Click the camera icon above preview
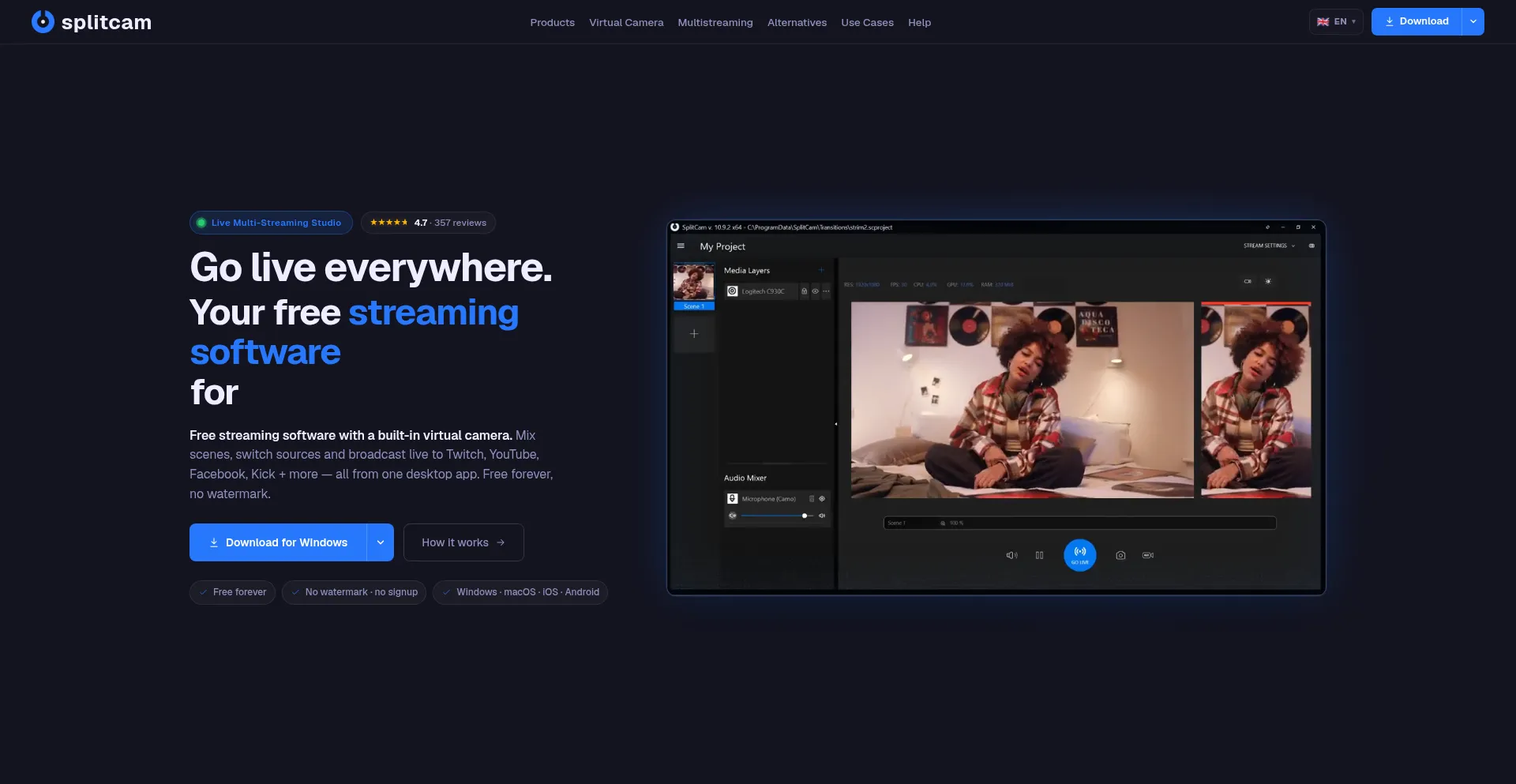 [x=1248, y=281]
